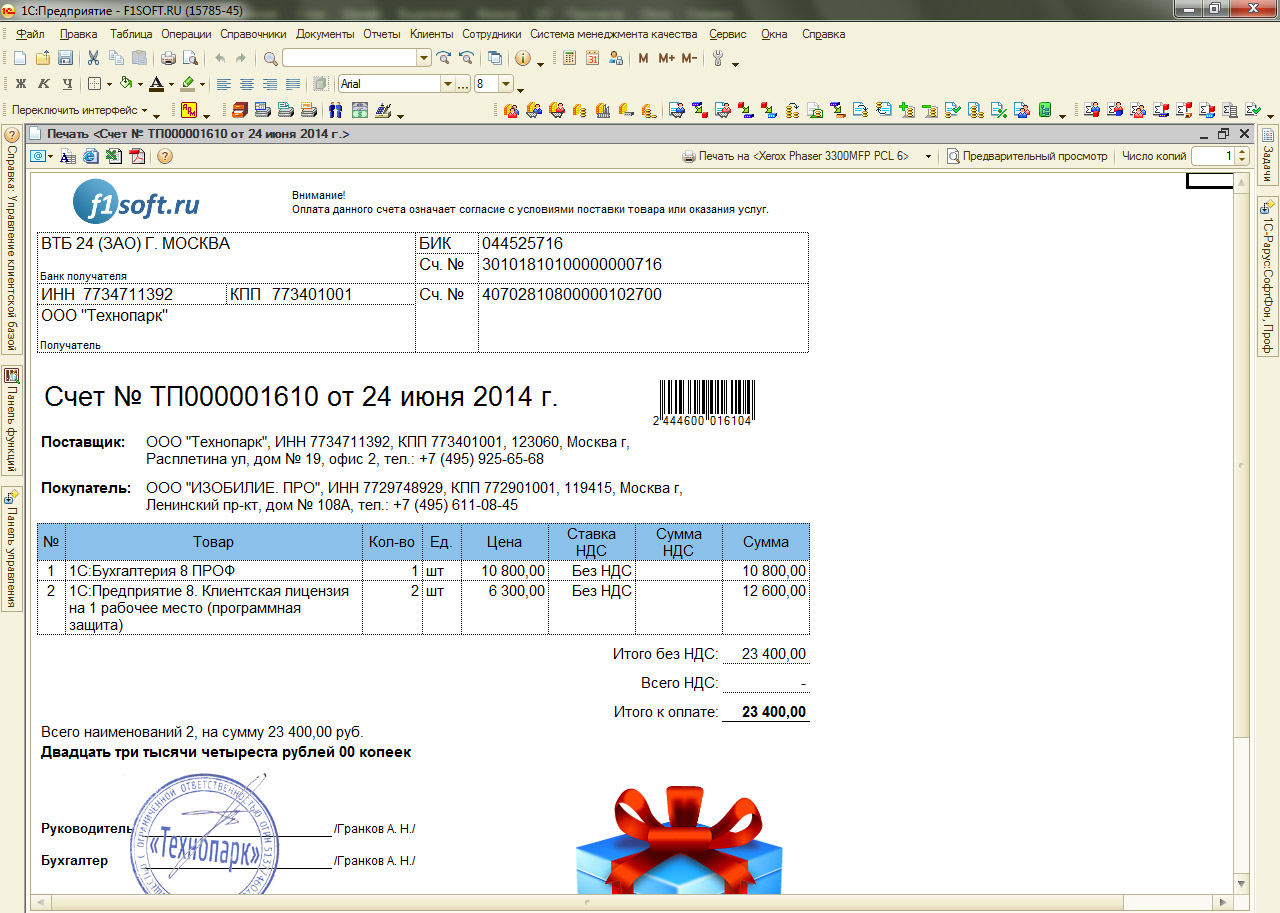Open the Документы menu
1280x913 pixels.
pos(325,34)
